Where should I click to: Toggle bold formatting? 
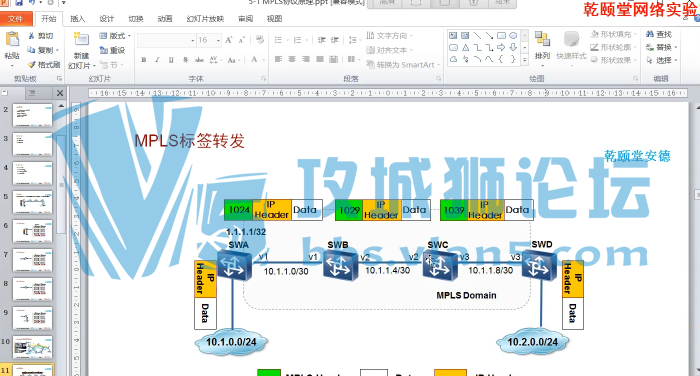click(144, 59)
